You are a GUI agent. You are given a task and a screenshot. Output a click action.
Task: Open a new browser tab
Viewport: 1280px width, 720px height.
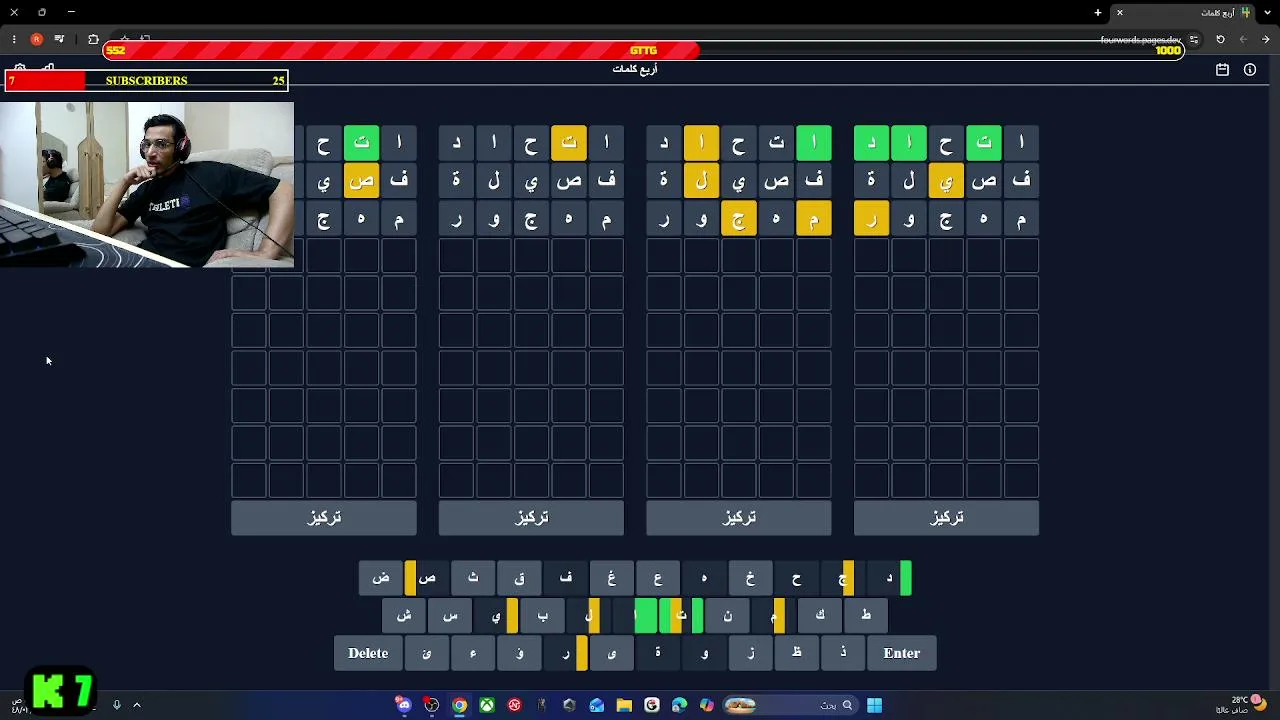[1098, 13]
